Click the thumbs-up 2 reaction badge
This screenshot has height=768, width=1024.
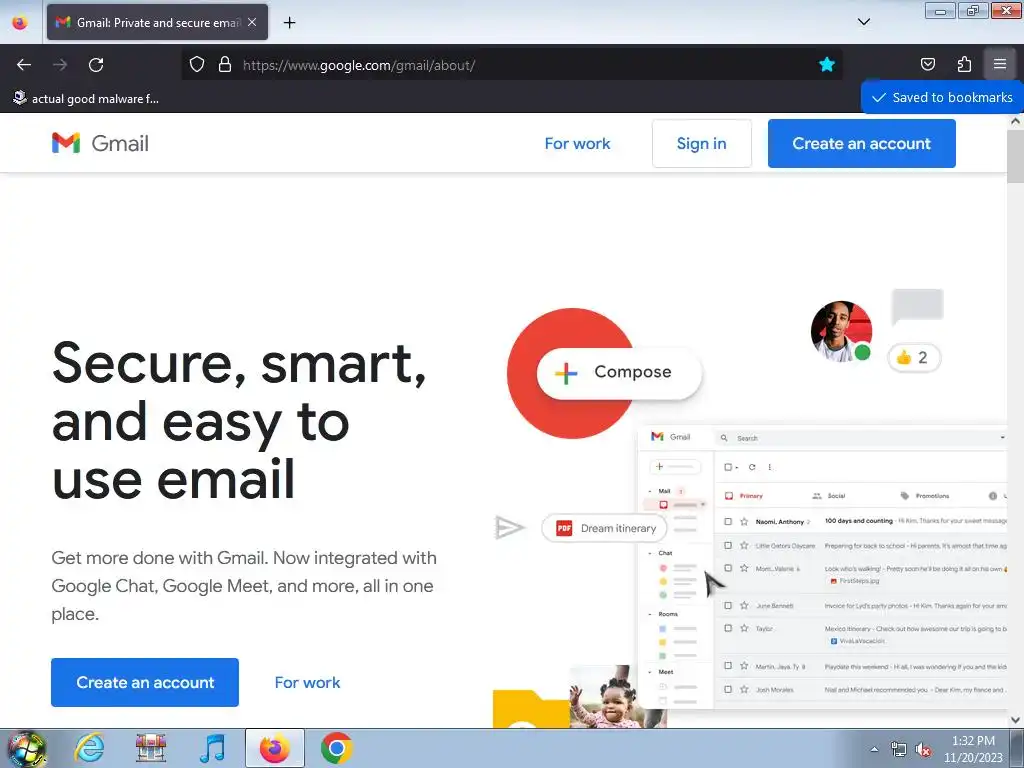[x=914, y=357]
